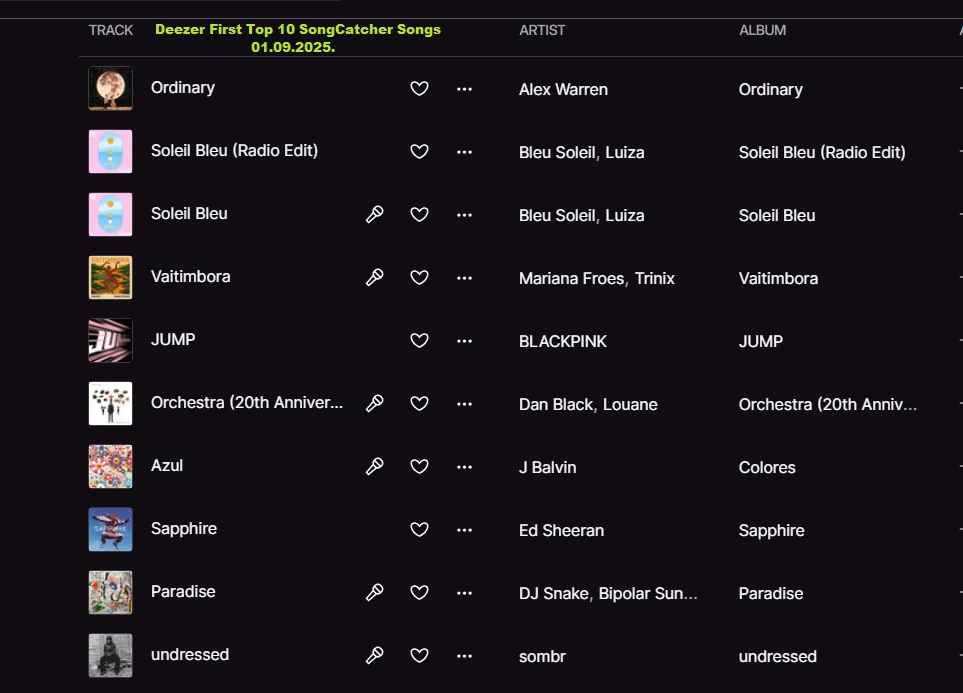This screenshot has height=693, width=963.
Task: Sort by the TRACK column header
Action: (111, 30)
